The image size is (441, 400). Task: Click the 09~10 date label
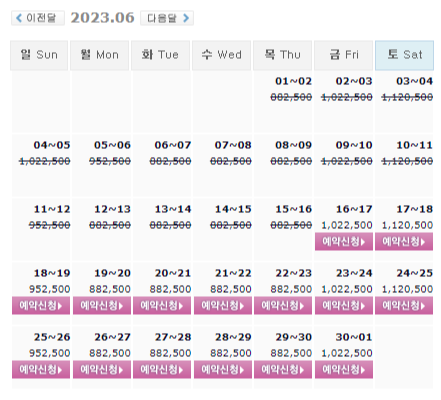pos(354,145)
